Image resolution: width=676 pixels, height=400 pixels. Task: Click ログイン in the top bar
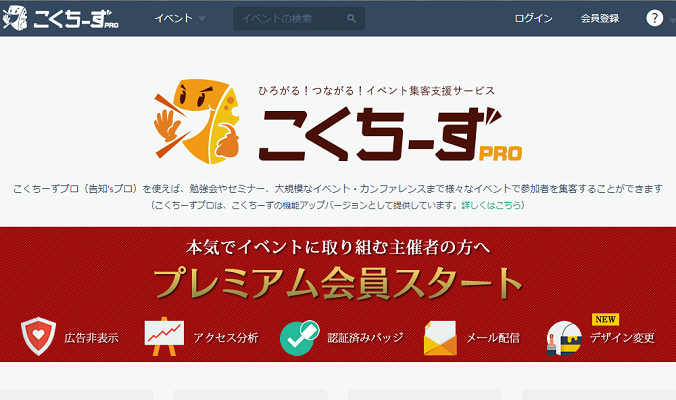[533, 18]
